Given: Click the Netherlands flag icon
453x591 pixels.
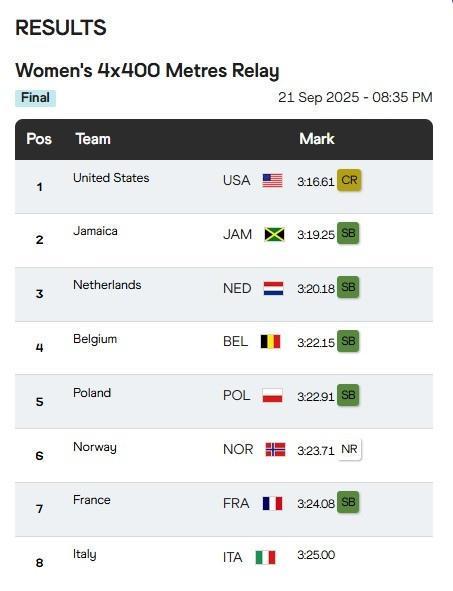Looking at the screenshot, I should point(273,288).
